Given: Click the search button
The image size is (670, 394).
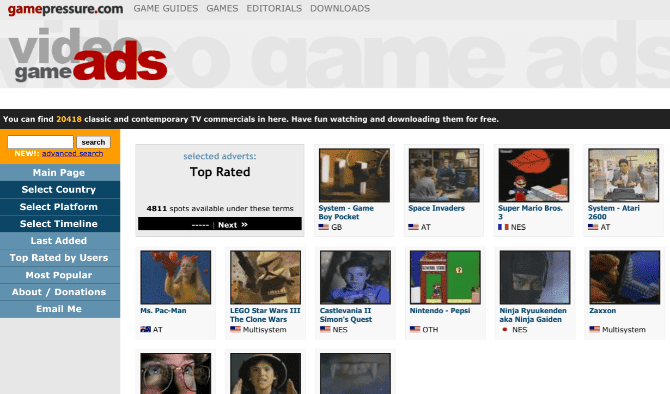Looking at the screenshot, I should pyautogui.click(x=93, y=142).
